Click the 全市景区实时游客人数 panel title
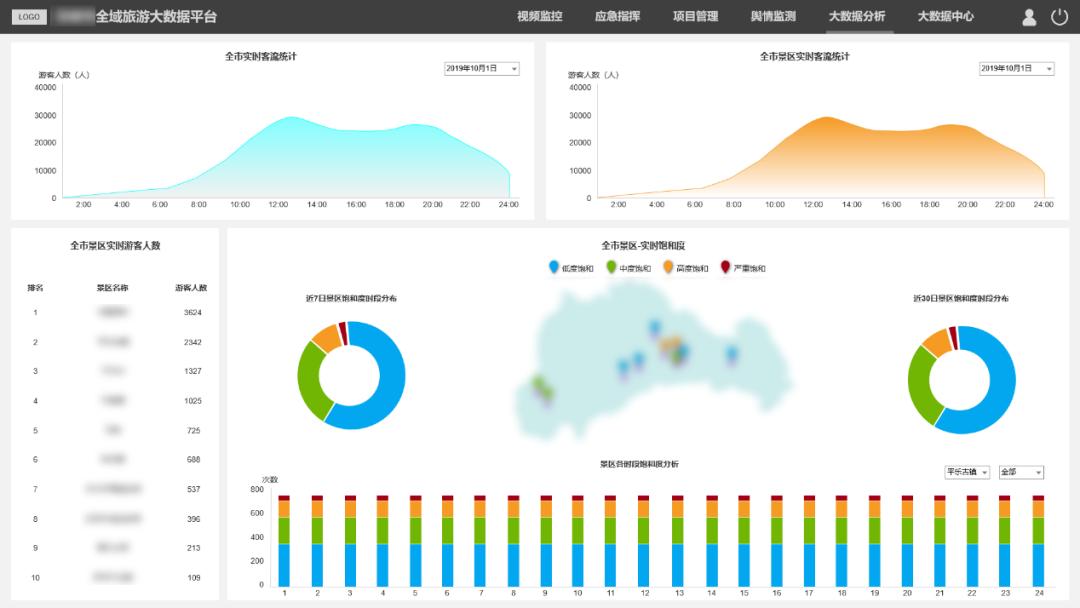 115,246
